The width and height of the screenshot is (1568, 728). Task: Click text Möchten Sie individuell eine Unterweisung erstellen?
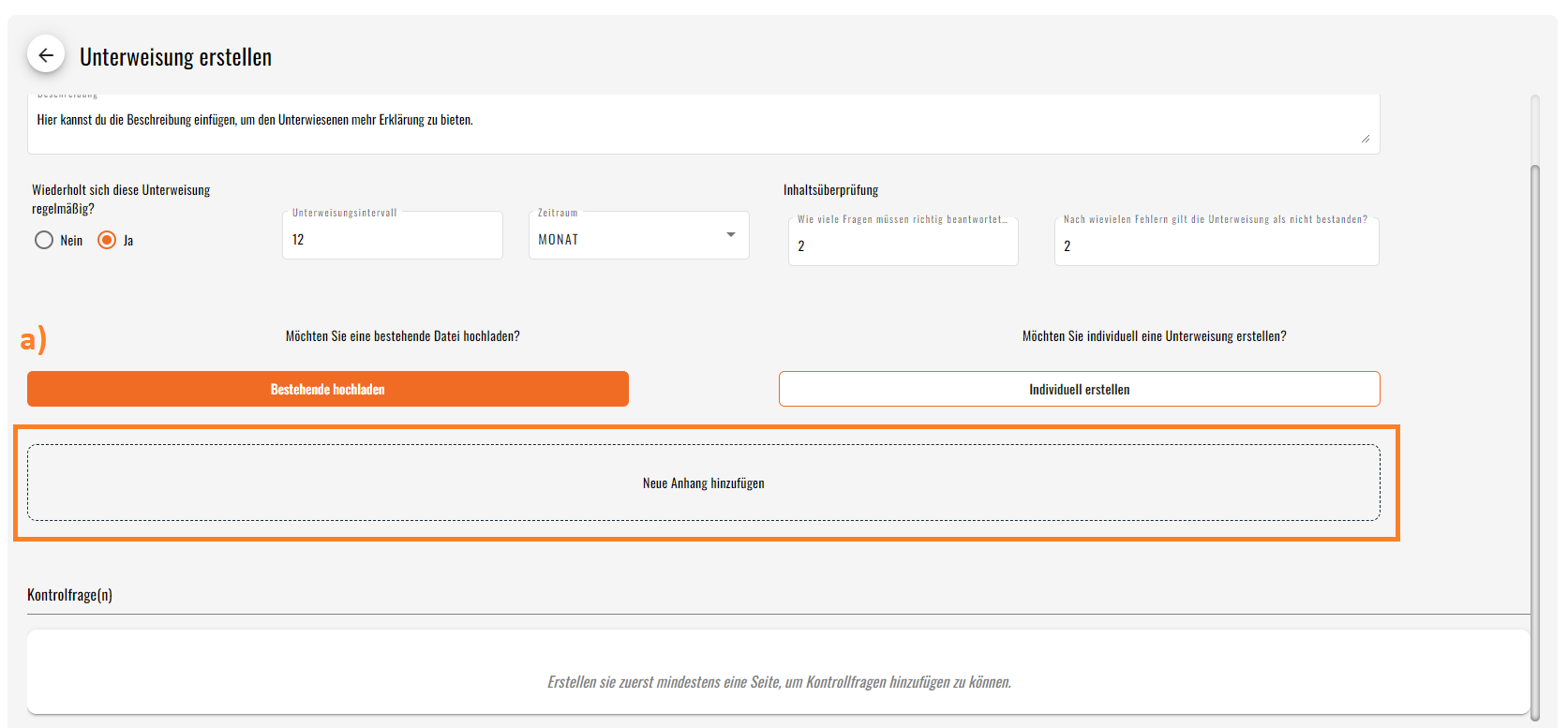(1154, 336)
